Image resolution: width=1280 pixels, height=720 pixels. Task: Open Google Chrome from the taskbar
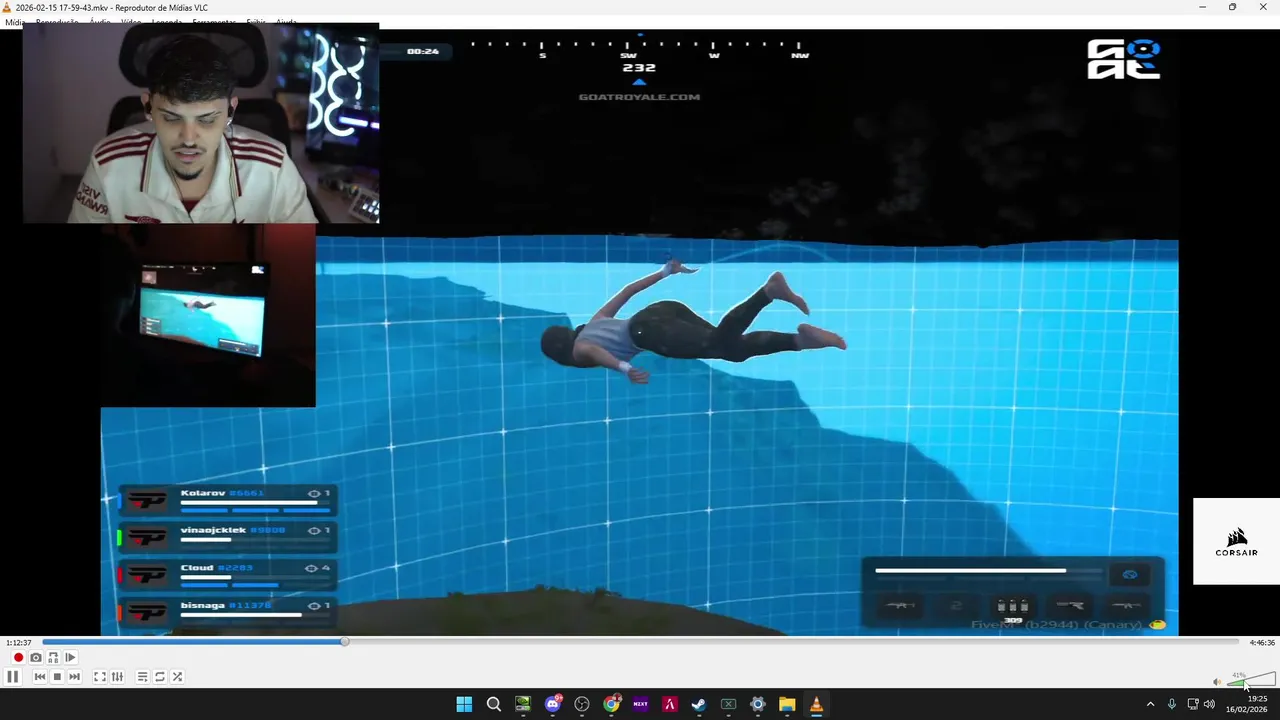(611, 704)
